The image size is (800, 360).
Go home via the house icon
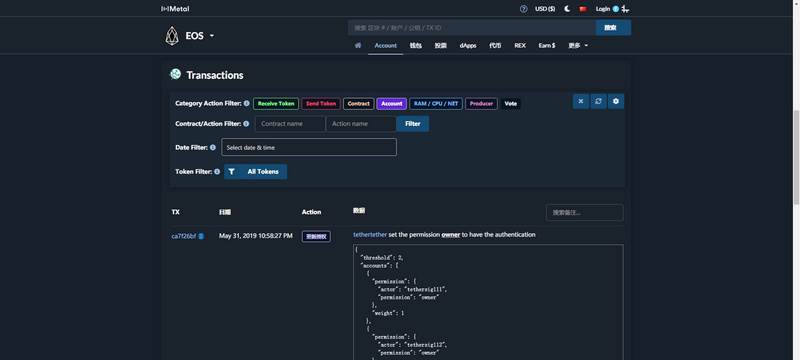[358, 45]
